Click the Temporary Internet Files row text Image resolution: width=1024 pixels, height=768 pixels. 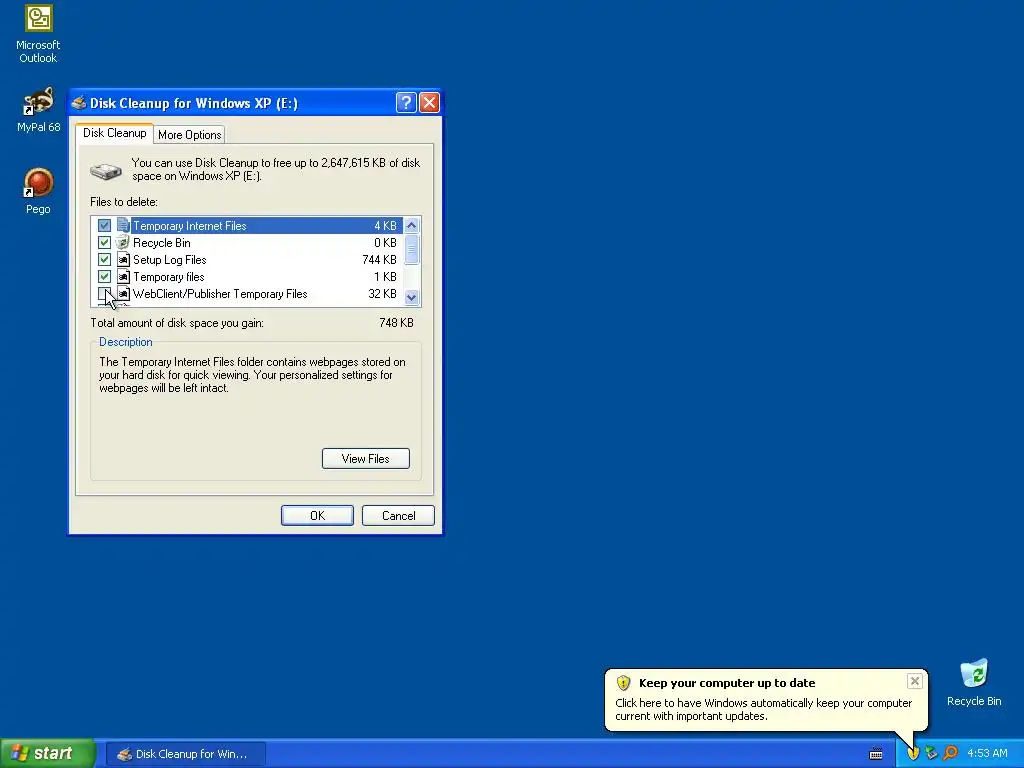[x=189, y=225]
